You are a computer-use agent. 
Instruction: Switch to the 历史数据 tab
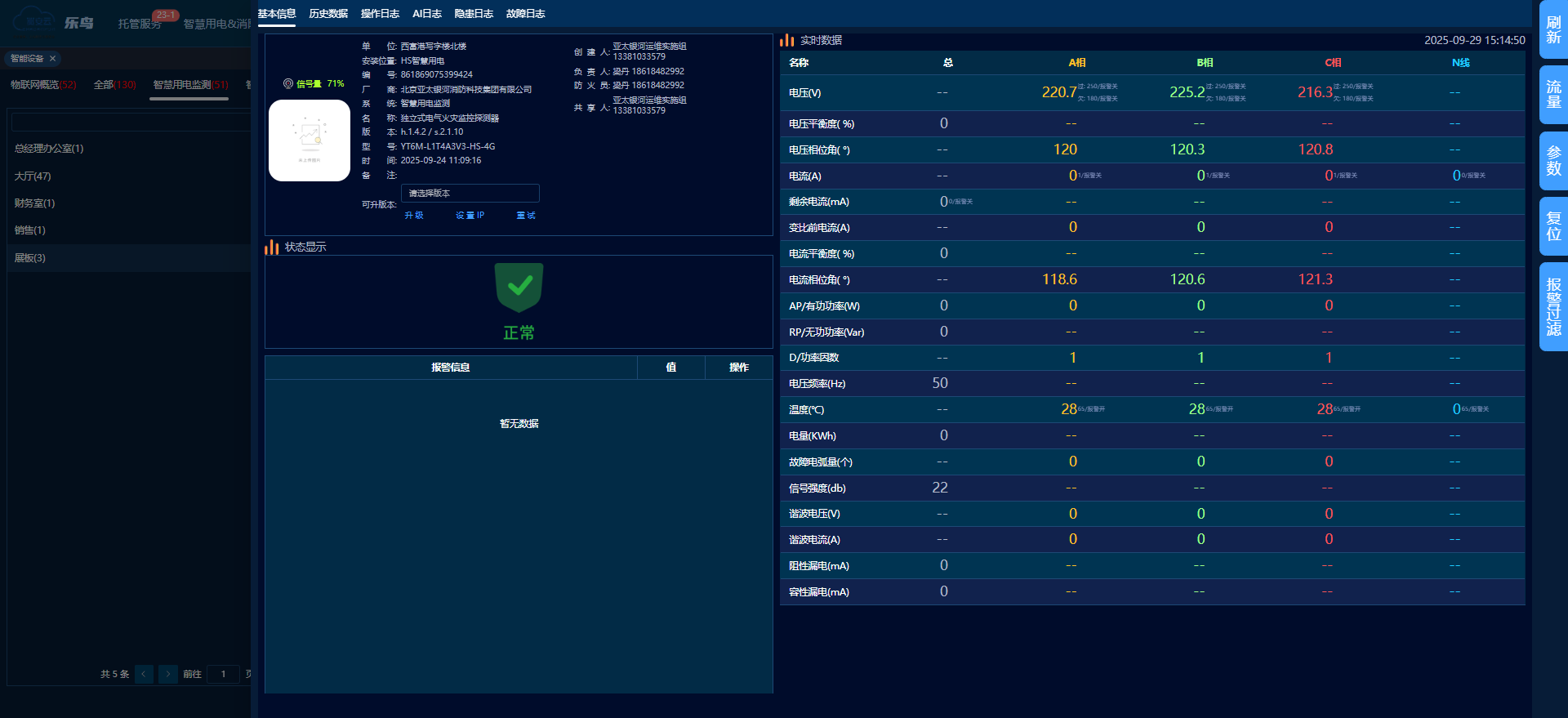click(328, 14)
